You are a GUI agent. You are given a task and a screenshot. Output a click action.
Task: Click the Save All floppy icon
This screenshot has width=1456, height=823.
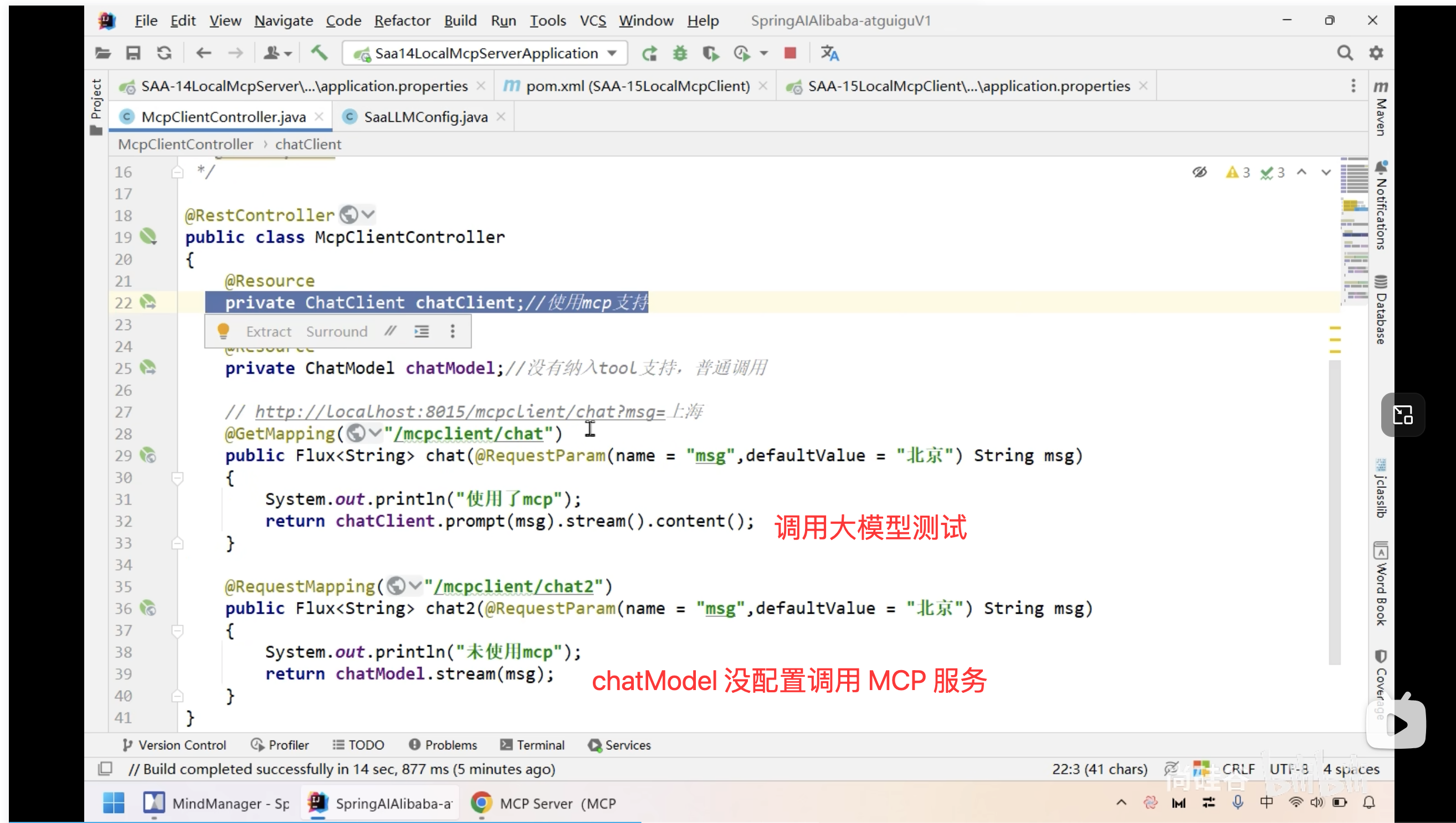133,53
